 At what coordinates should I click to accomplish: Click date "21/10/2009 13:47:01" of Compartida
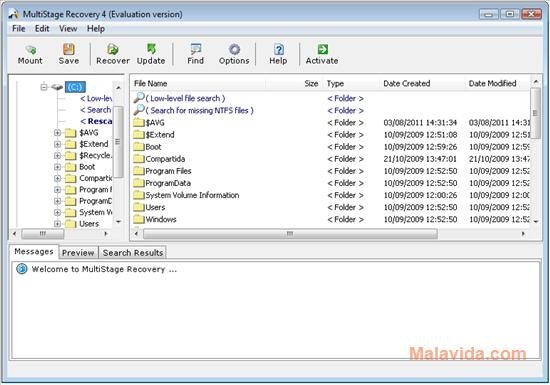[420, 159]
